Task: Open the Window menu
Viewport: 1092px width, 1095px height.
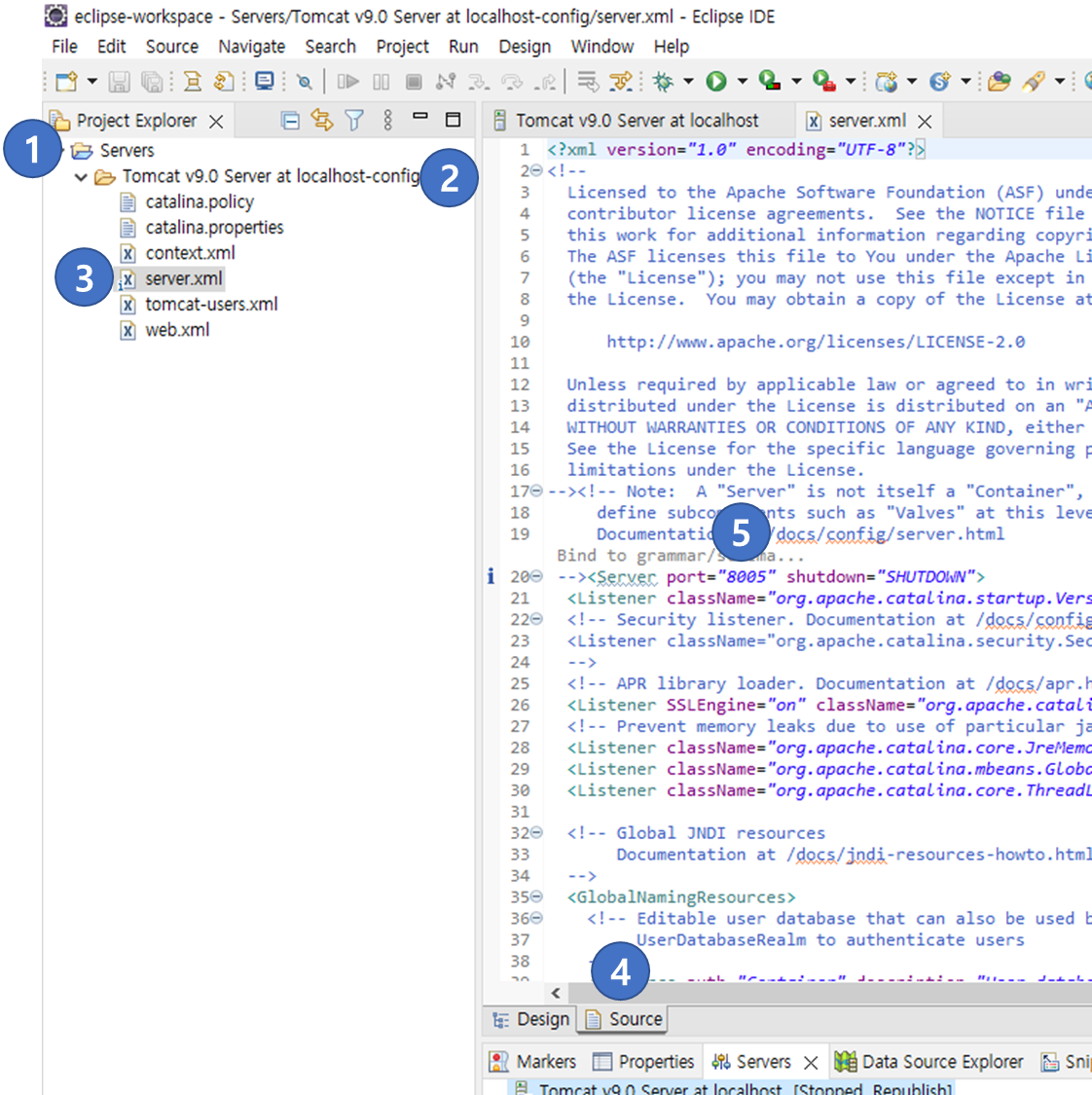Action: coord(601,47)
